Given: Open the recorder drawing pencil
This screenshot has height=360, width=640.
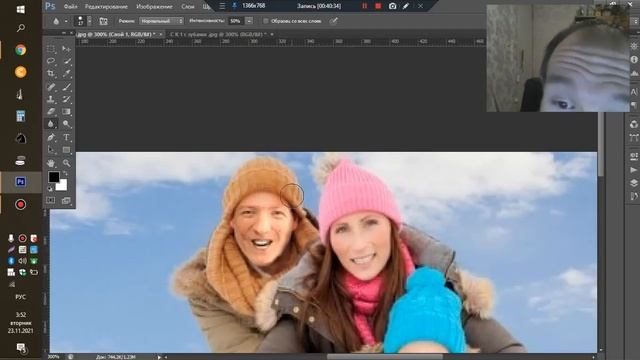Looking at the screenshot, I should point(406,6).
